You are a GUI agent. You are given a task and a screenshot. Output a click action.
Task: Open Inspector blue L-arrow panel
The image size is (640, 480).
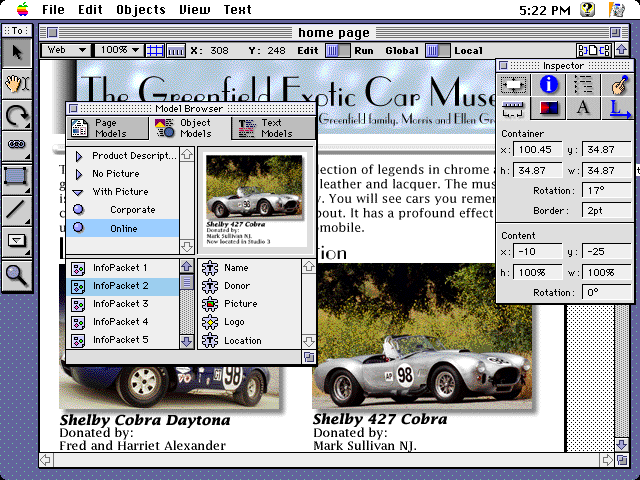click(x=618, y=109)
